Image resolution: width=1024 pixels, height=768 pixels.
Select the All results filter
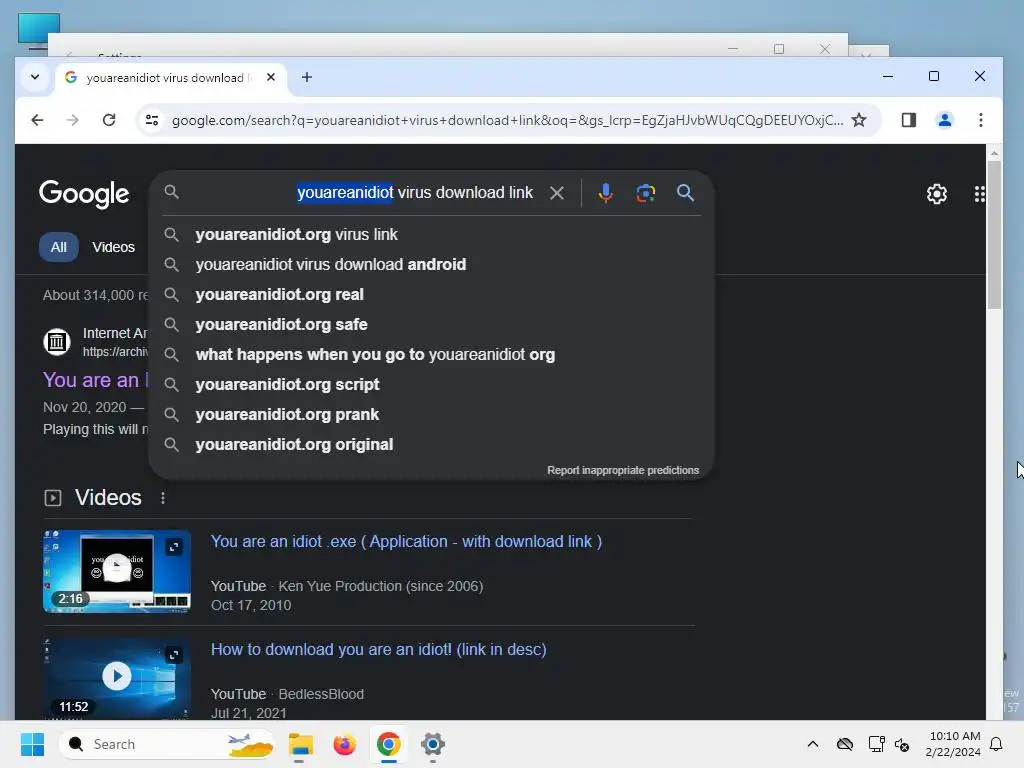pos(59,247)
